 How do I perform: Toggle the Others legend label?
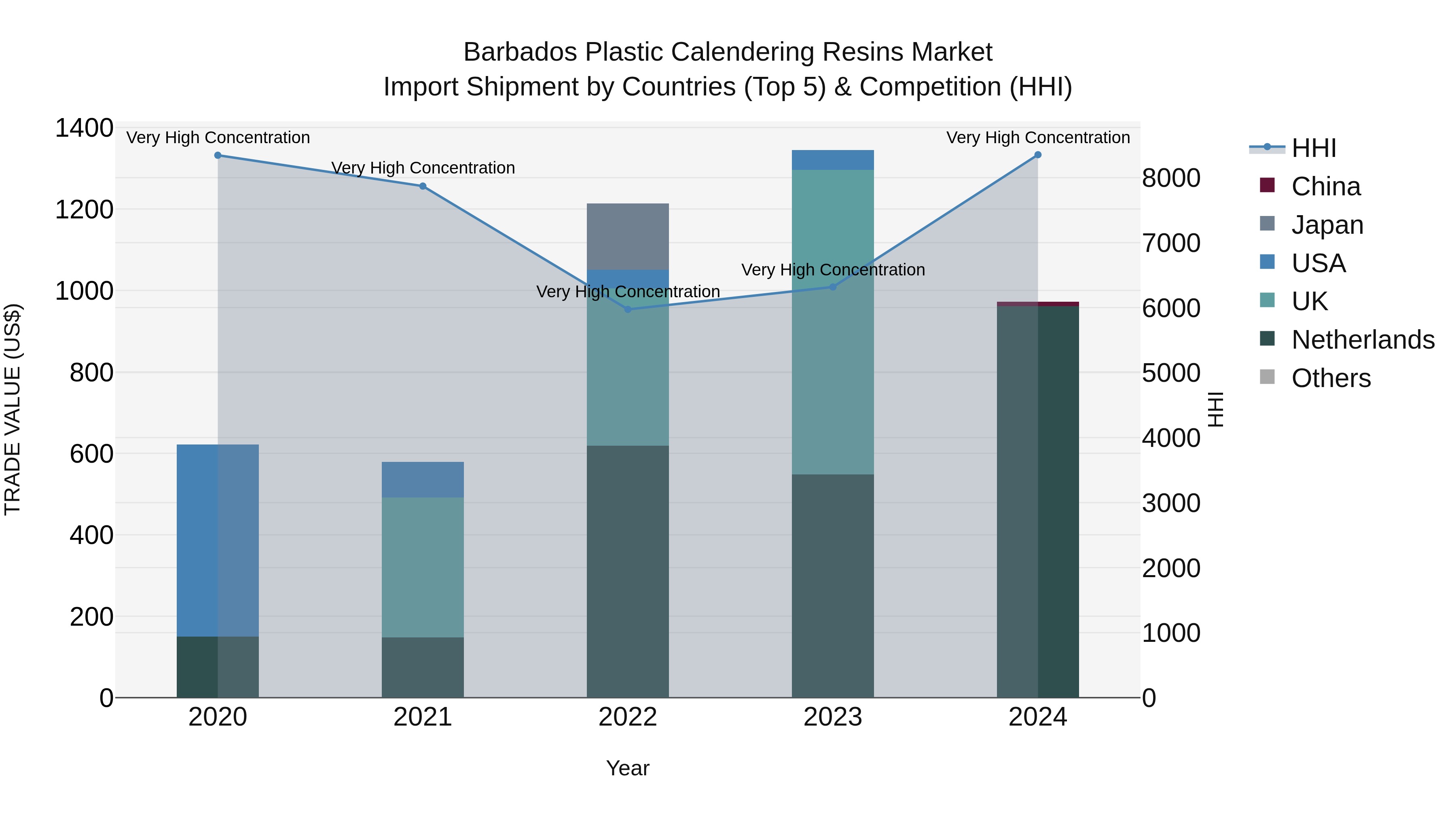point(1331,378)
